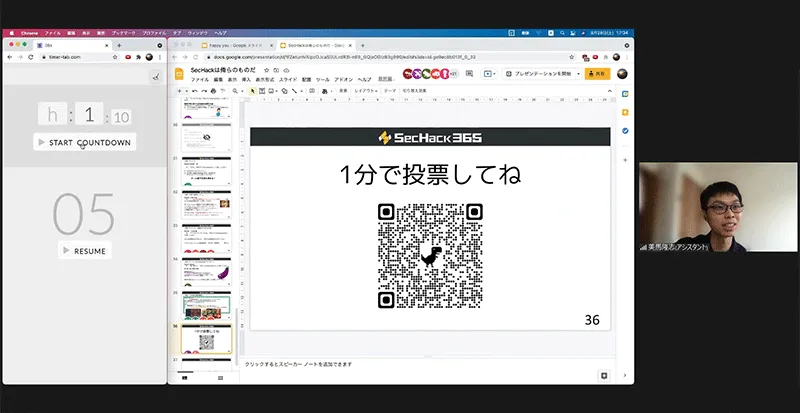Screen dimensions: 800x413
Task: Click the テーマ theme button
Action: tap(390, 91)
